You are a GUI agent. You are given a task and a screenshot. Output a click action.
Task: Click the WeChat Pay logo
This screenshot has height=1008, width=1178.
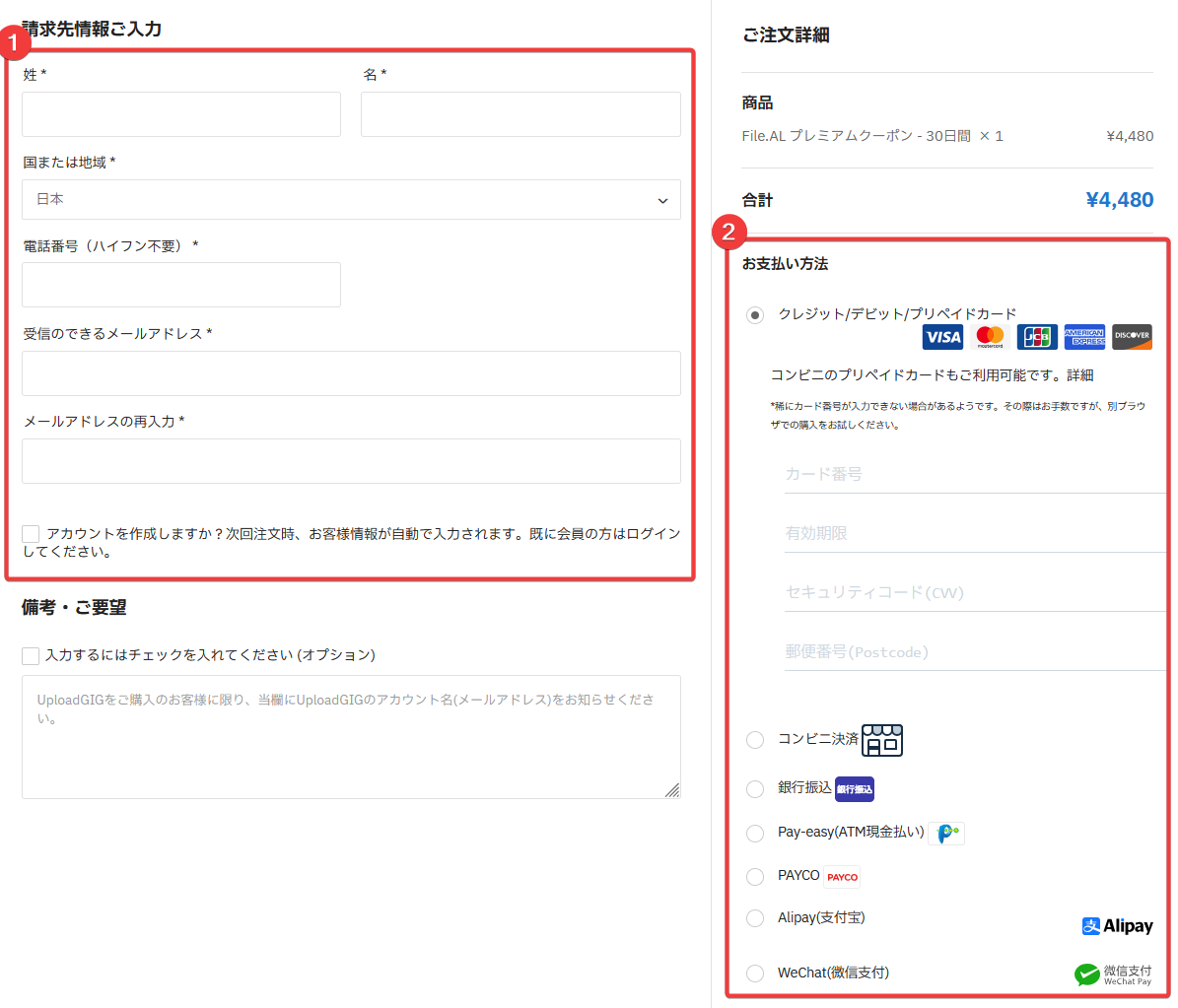[1113, 974]
